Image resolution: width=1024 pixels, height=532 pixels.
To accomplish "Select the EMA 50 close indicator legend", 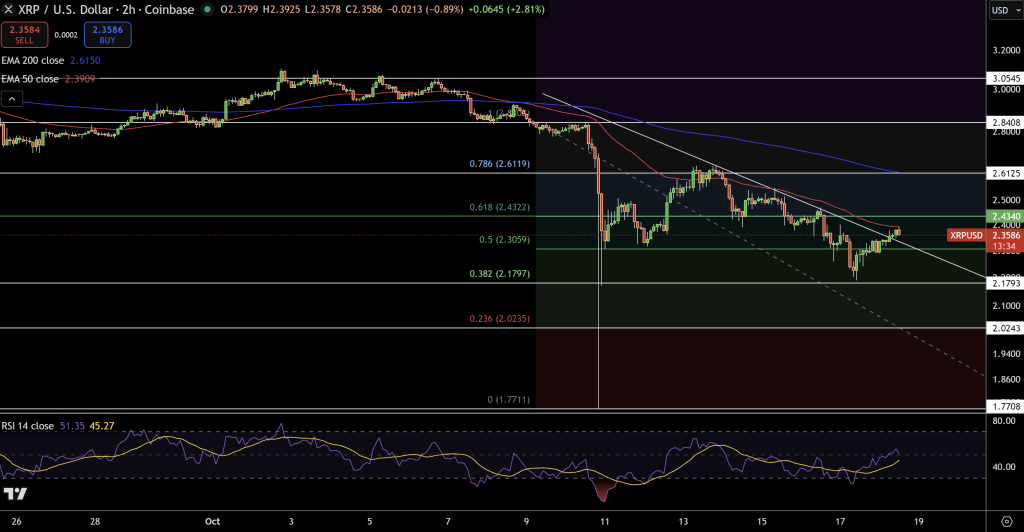I will (x=48, y=78).
